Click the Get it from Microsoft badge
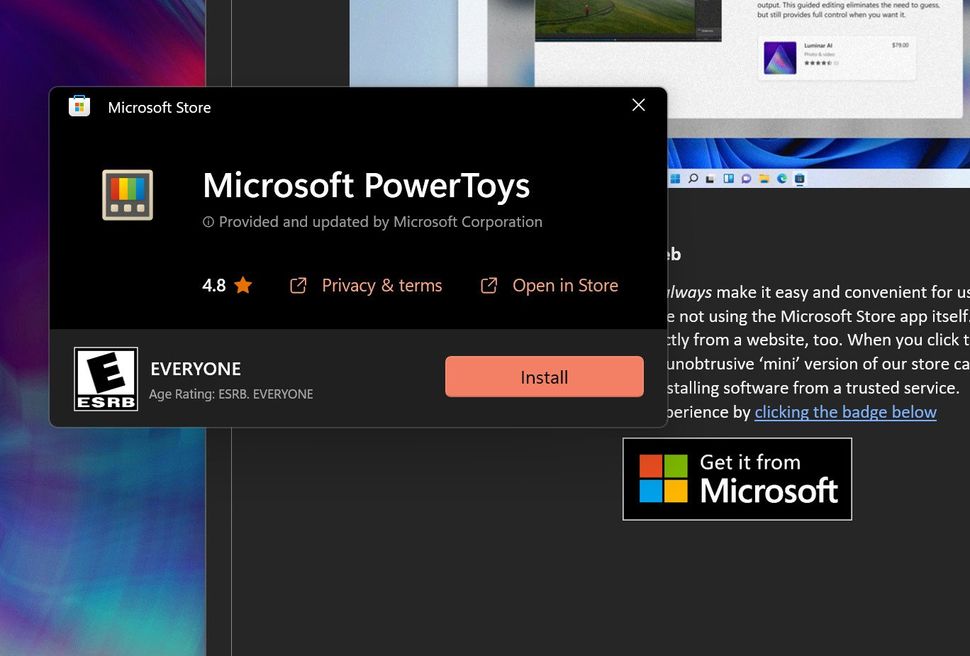The height and width of the screenshot is (656, 970). tap(737, 478)
